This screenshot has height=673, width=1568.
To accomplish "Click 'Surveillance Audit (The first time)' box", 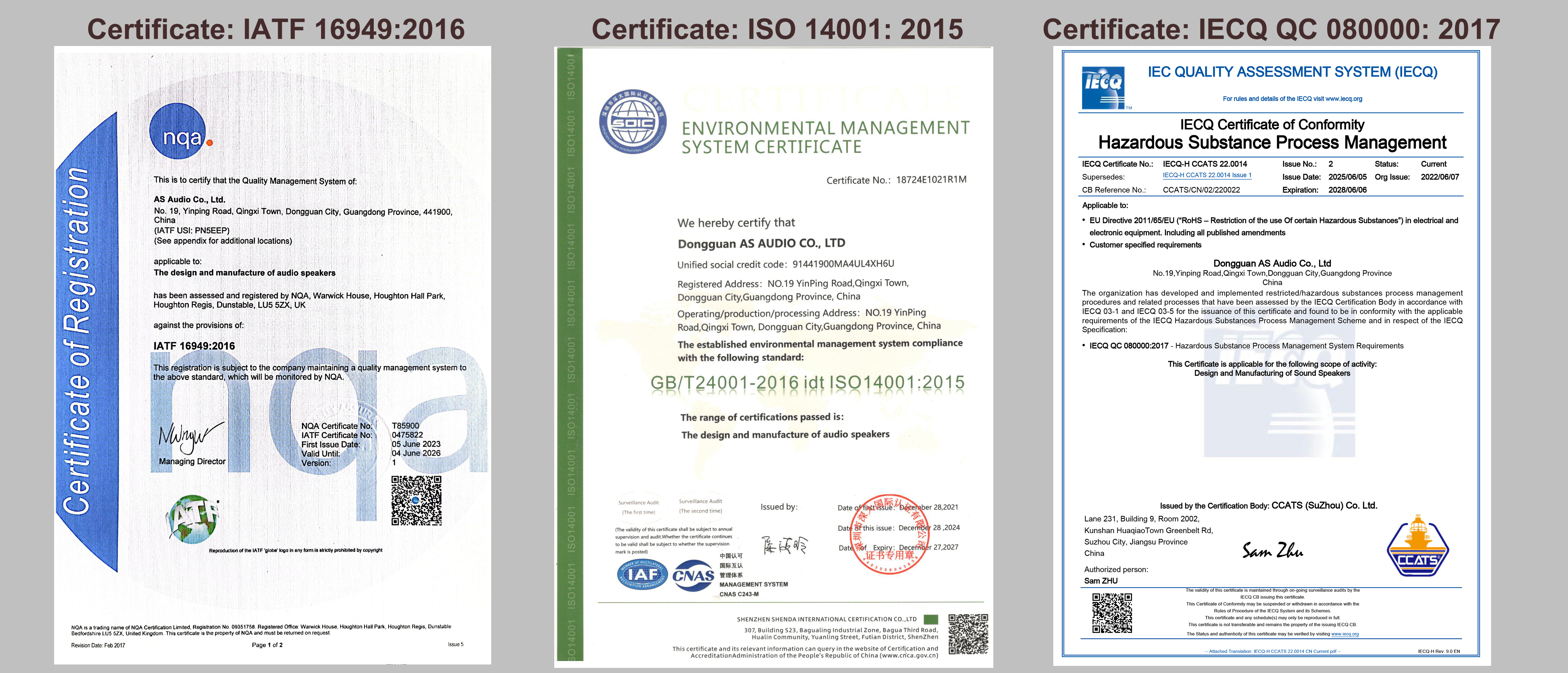I will pyautogui.click(x=638, y=507).
